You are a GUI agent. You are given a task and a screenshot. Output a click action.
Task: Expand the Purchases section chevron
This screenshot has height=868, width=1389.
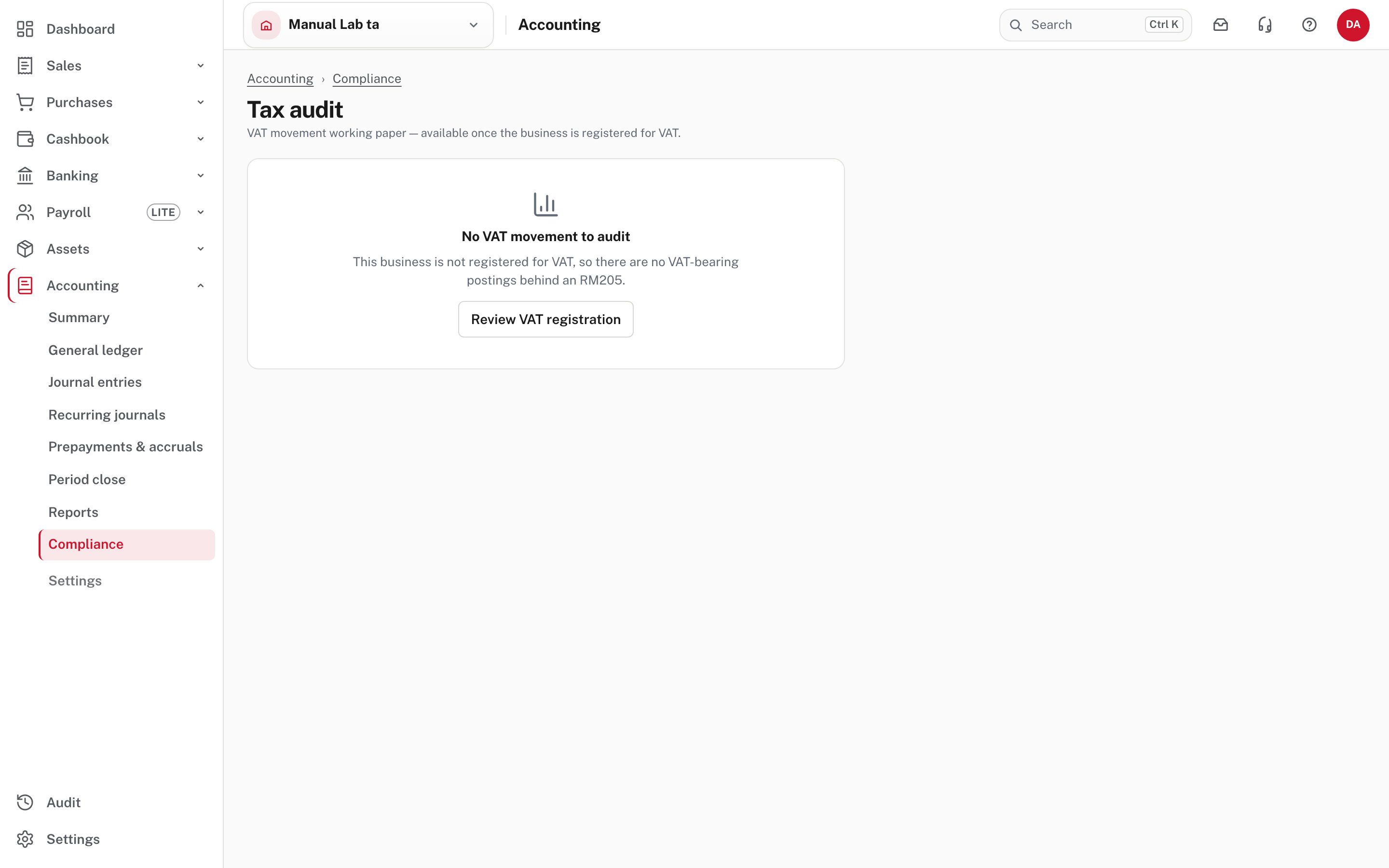[200, 102]
